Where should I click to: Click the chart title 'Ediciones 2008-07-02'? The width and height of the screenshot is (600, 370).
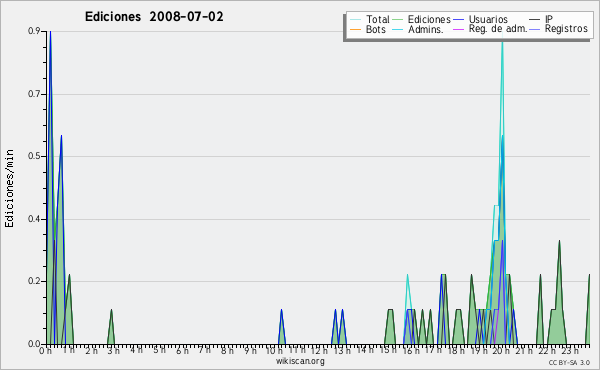(x=154, y=17)
